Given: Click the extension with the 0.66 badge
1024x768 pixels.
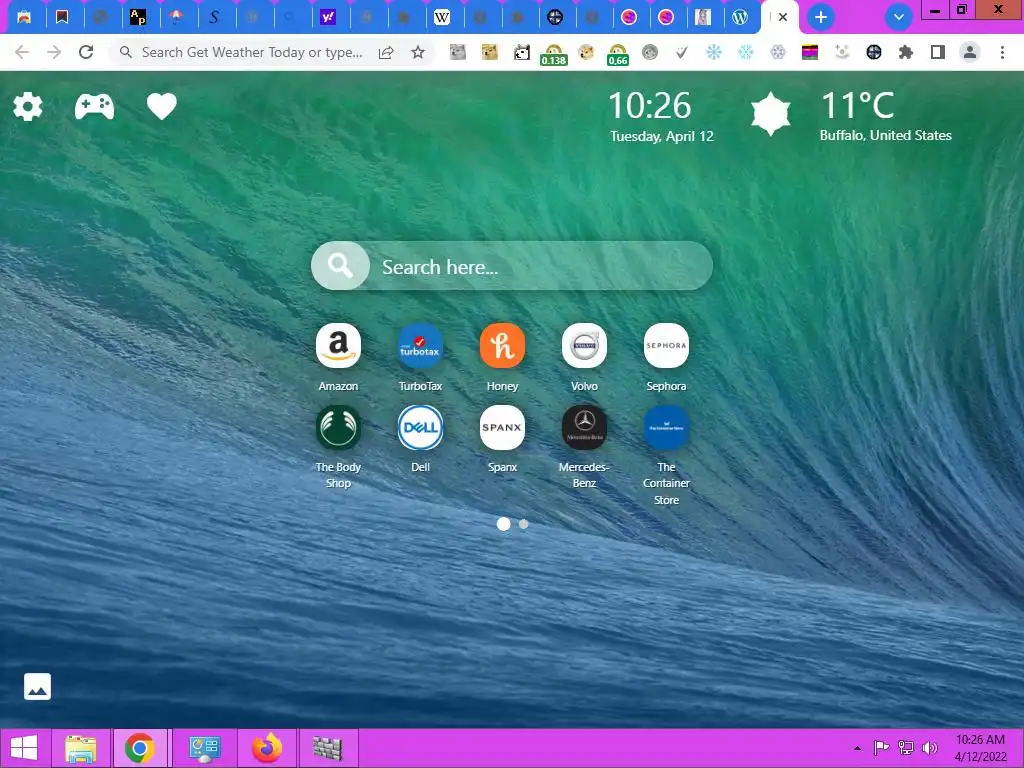Looking at the screenshot, I should click(x=617, y=54).
